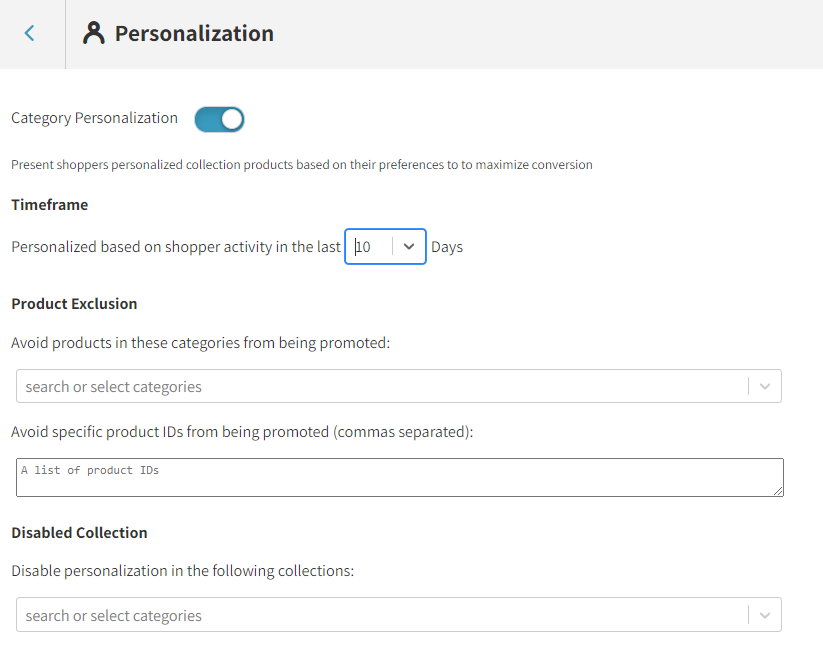Click the product IDs text area
823x670 pixels.
(398, 477)
